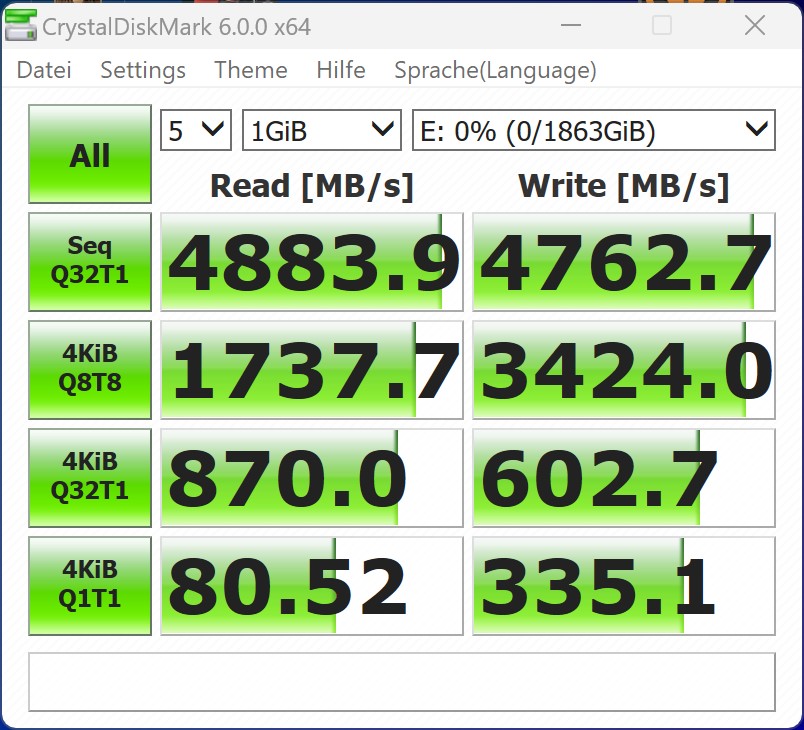
Task: Click the Seq Q32T1 read value 4883.9
Action: pos(312,262)
